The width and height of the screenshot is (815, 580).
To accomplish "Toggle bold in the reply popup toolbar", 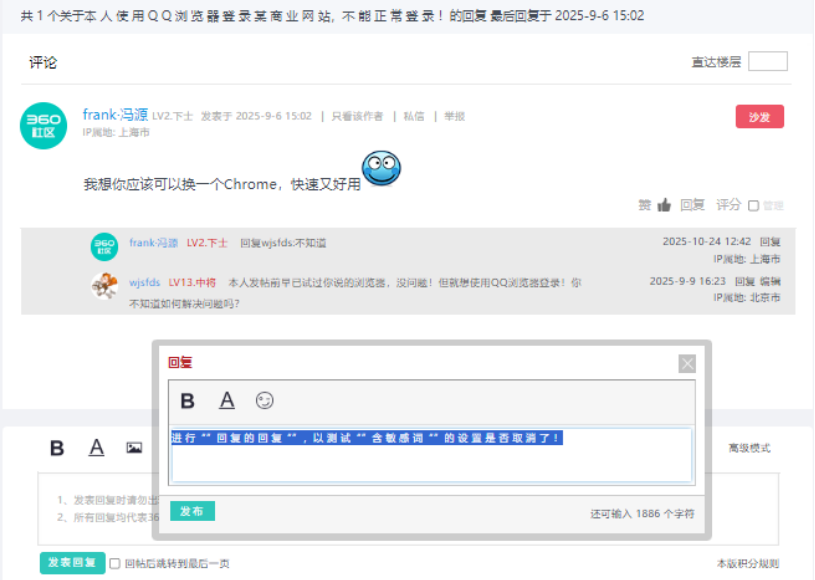I will coord(187,401).
